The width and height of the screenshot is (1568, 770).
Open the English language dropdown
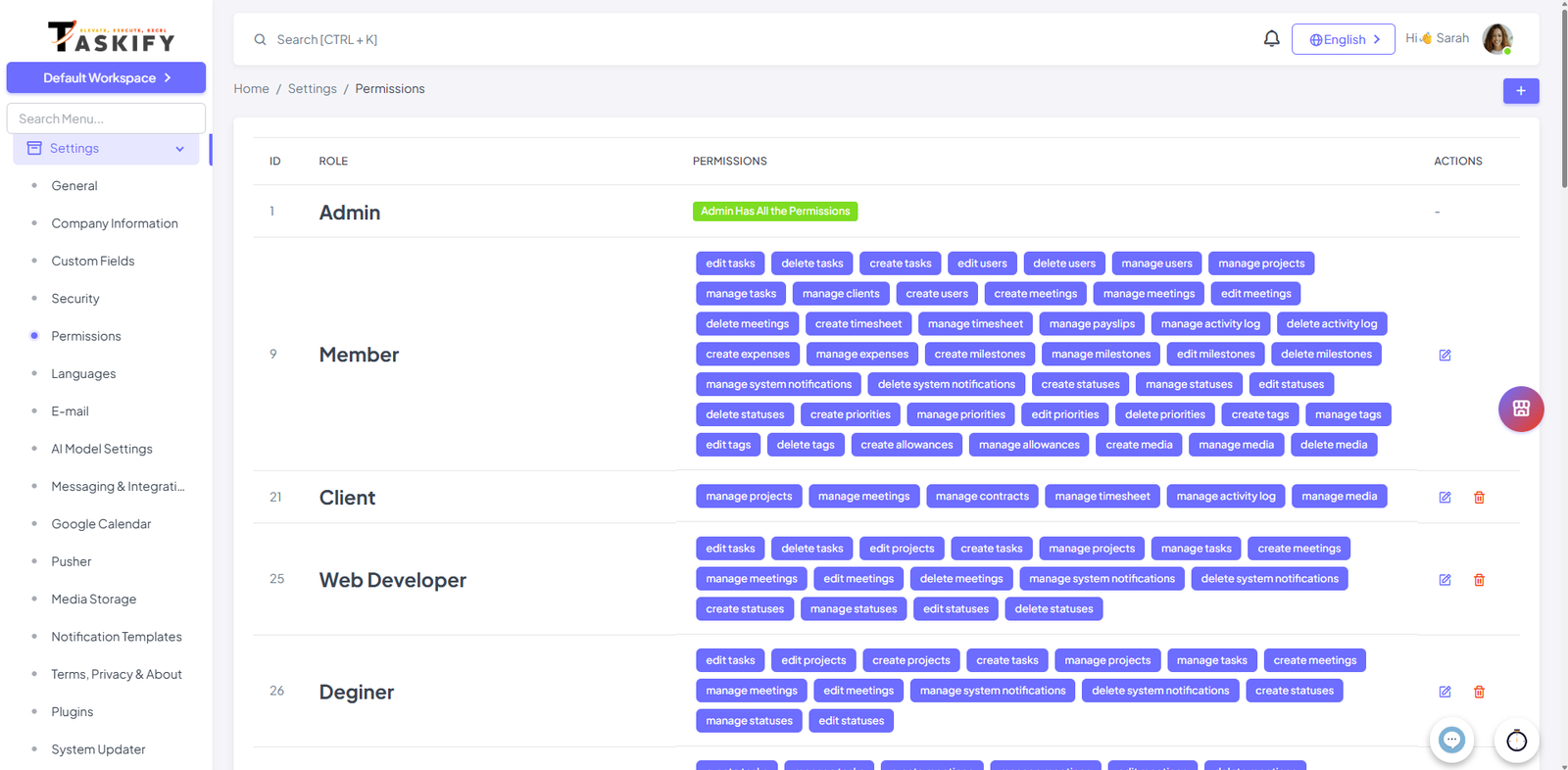[1343, 39]
